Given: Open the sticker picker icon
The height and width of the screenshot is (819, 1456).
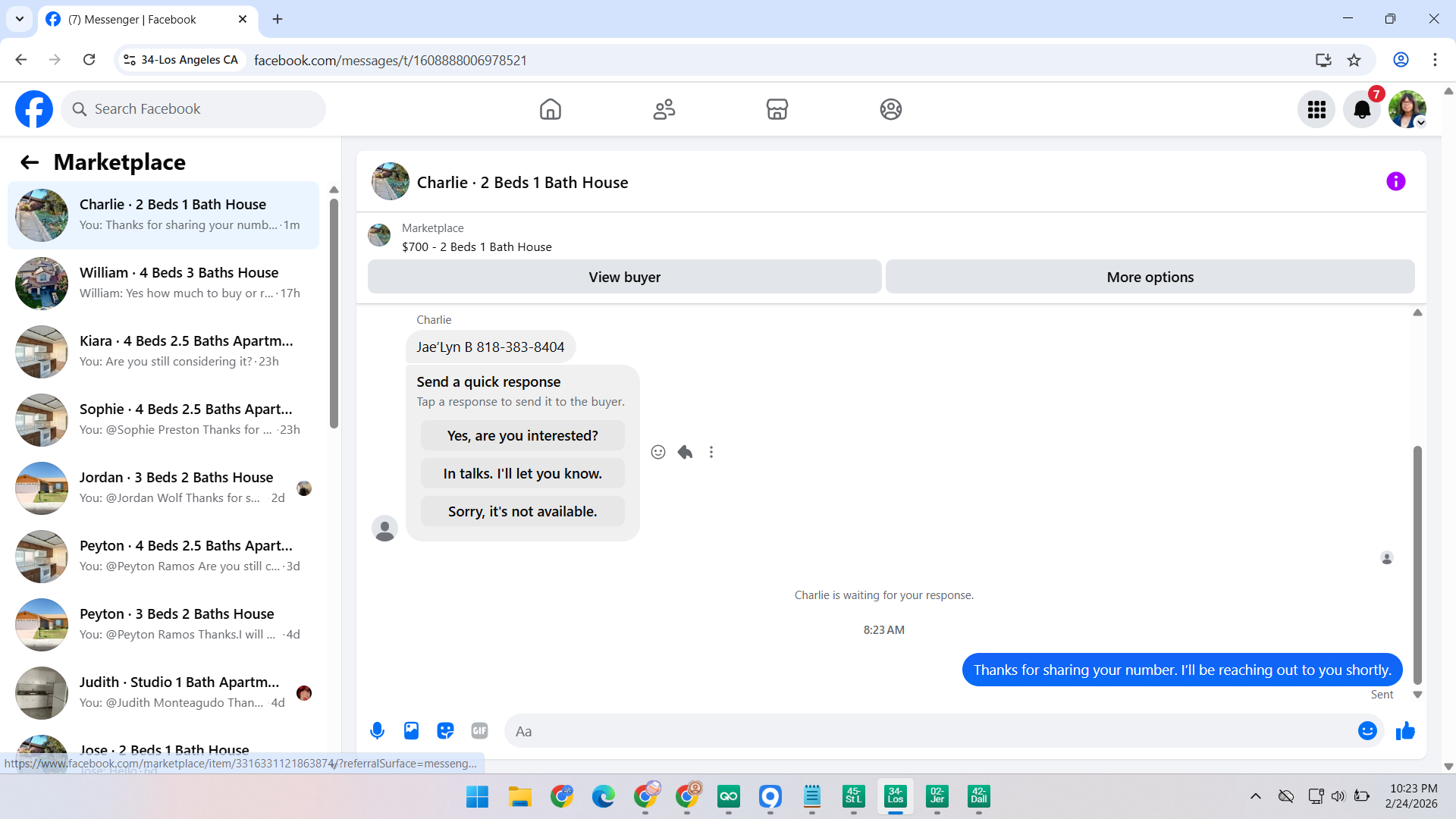Looking at the screenshot, I should click(x=445, y=731).
